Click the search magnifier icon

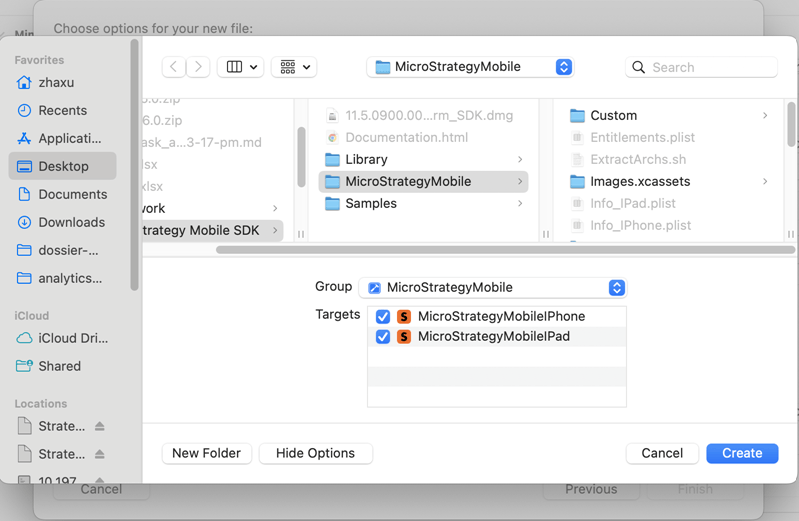point(639,67)
